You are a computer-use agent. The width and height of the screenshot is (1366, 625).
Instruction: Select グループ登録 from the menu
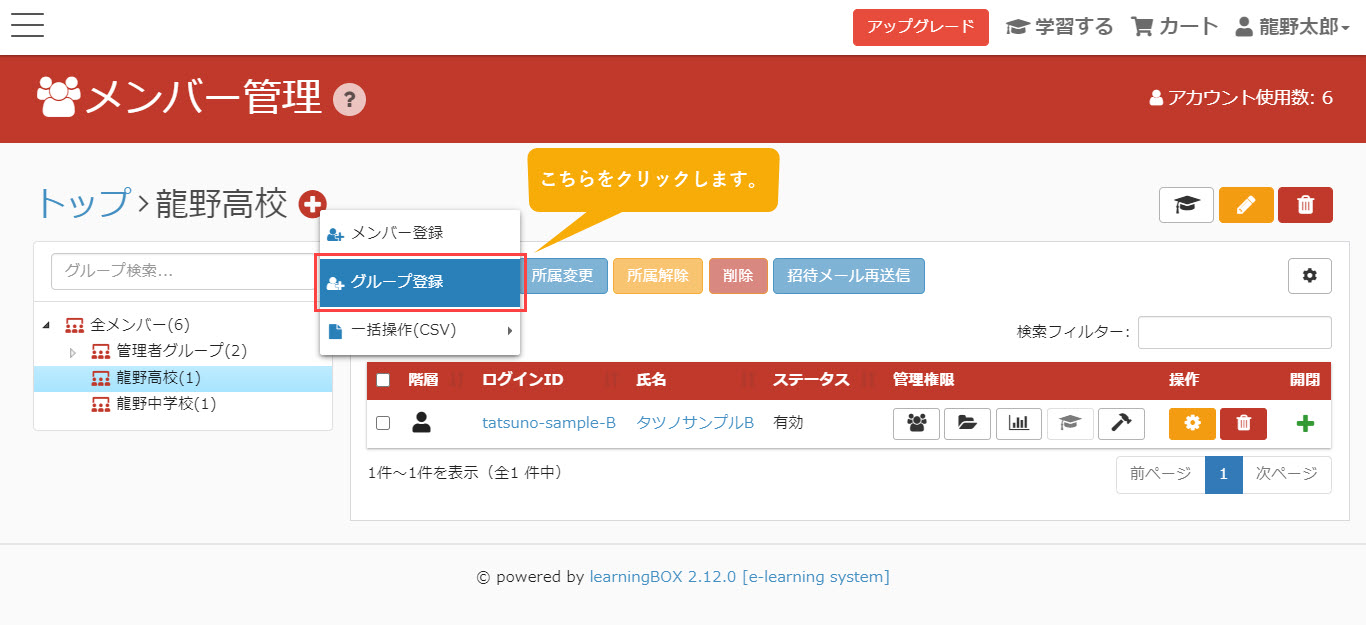click(x=420, y=282)
